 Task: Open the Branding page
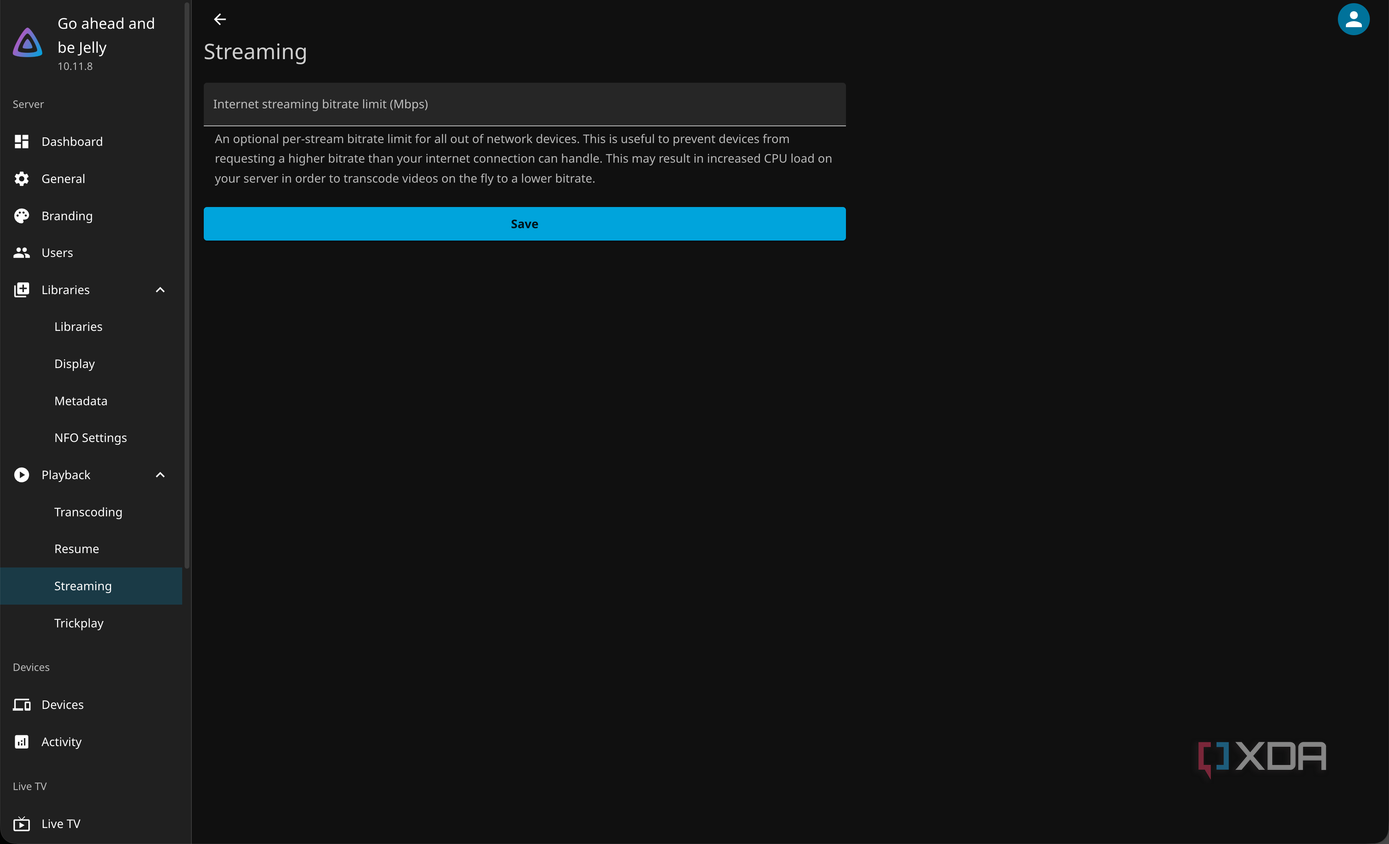pos(91,215)
